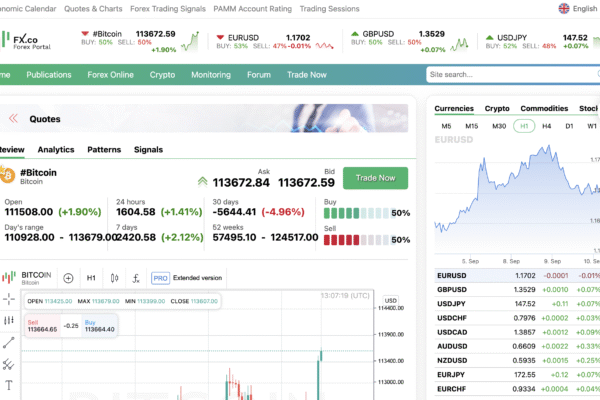The width and height of the screenshot is (600, 400).
Task: Click the green Trade Now button
Action: click(x=375, y=178)
